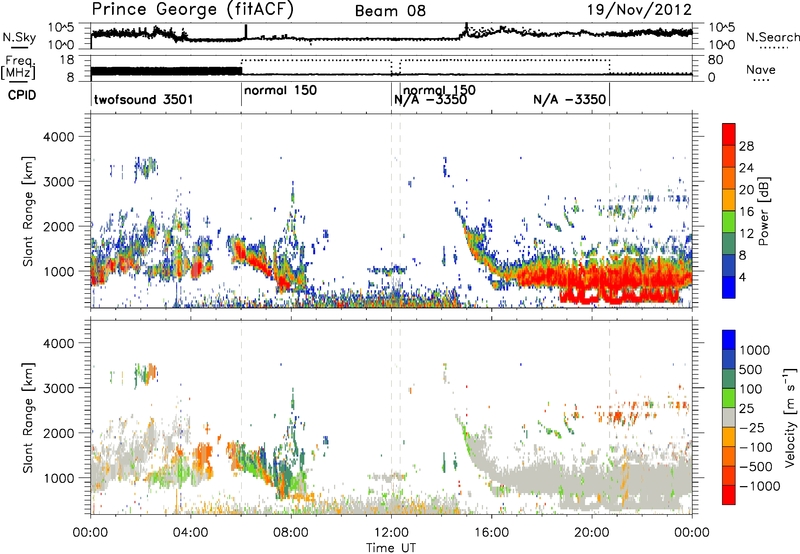Click the first 'normal 150' CPID label
The width and height of the screenshot is (800, 554).
point(281,90)
